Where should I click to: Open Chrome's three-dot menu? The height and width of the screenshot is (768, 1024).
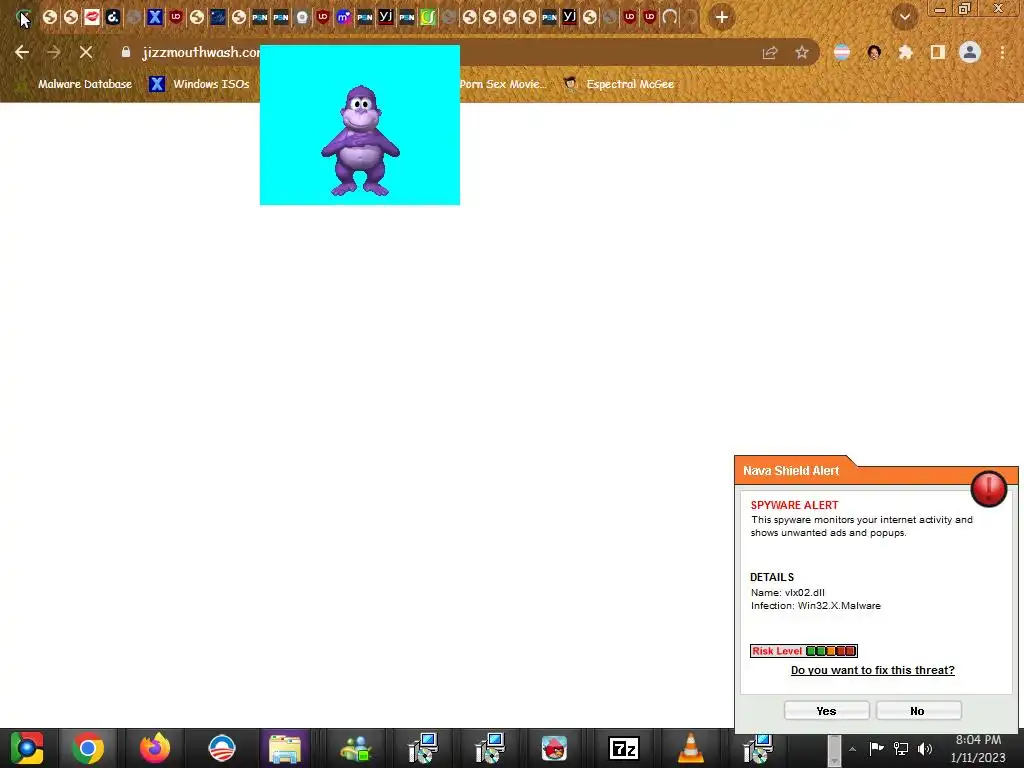coord(1002,52)
